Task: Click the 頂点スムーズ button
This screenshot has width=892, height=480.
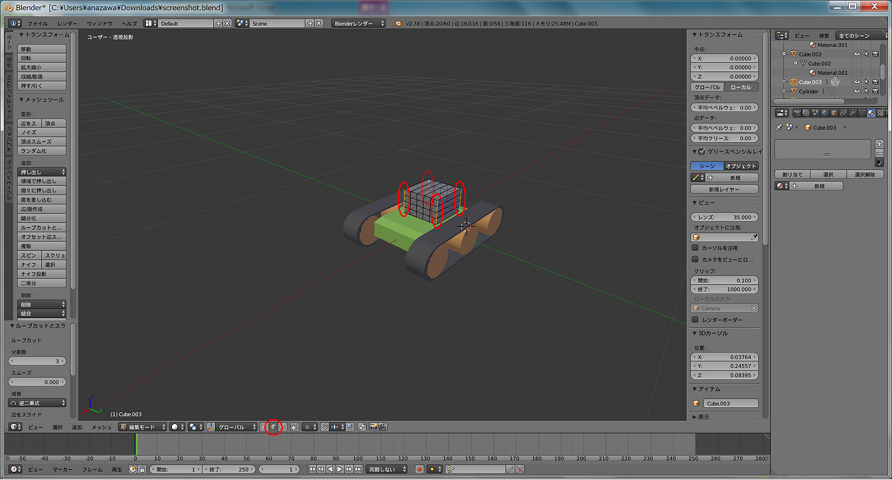Action: tap(40, 141)
